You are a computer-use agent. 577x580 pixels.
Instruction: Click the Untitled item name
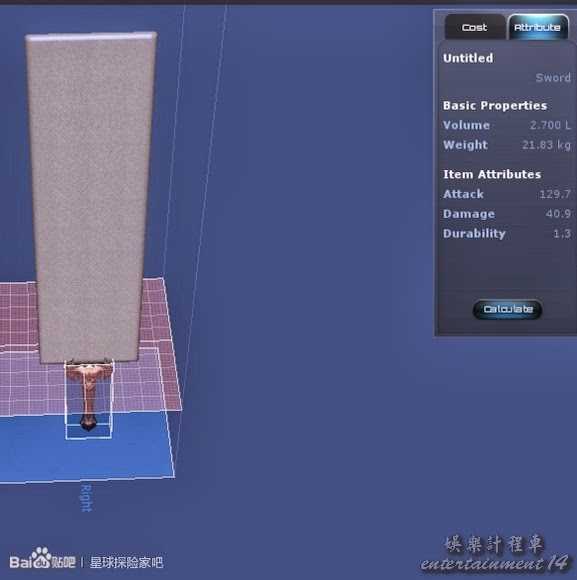468,58
